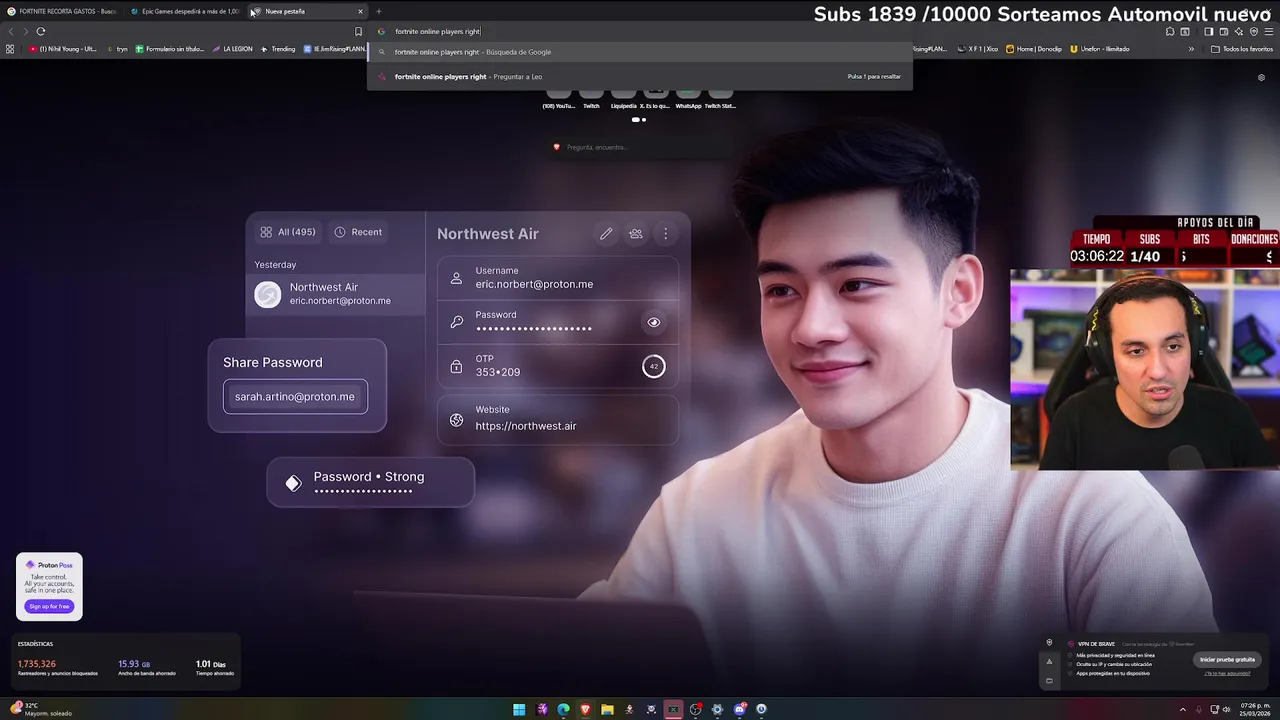Open X F 1 | Xico bookmark

(x=978, y=48)
